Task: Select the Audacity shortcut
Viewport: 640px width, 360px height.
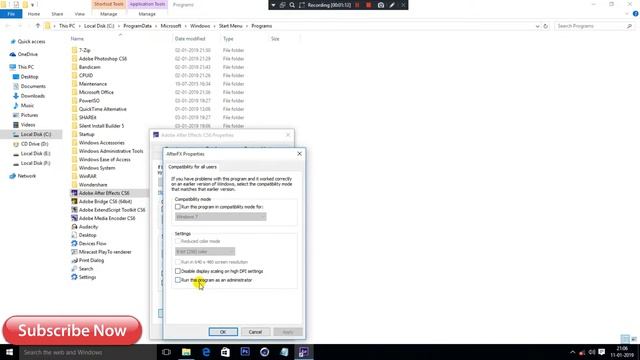Action: [x=88, y=227]
